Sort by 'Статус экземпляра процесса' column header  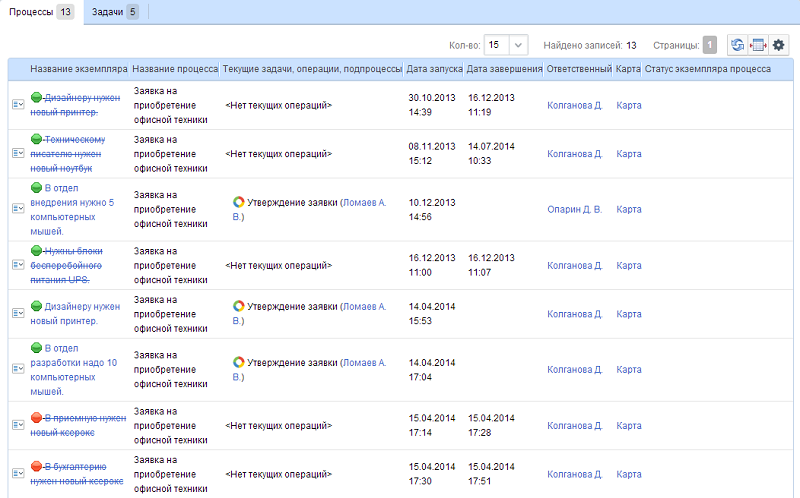pyautogui.click(x=708, y=69)
